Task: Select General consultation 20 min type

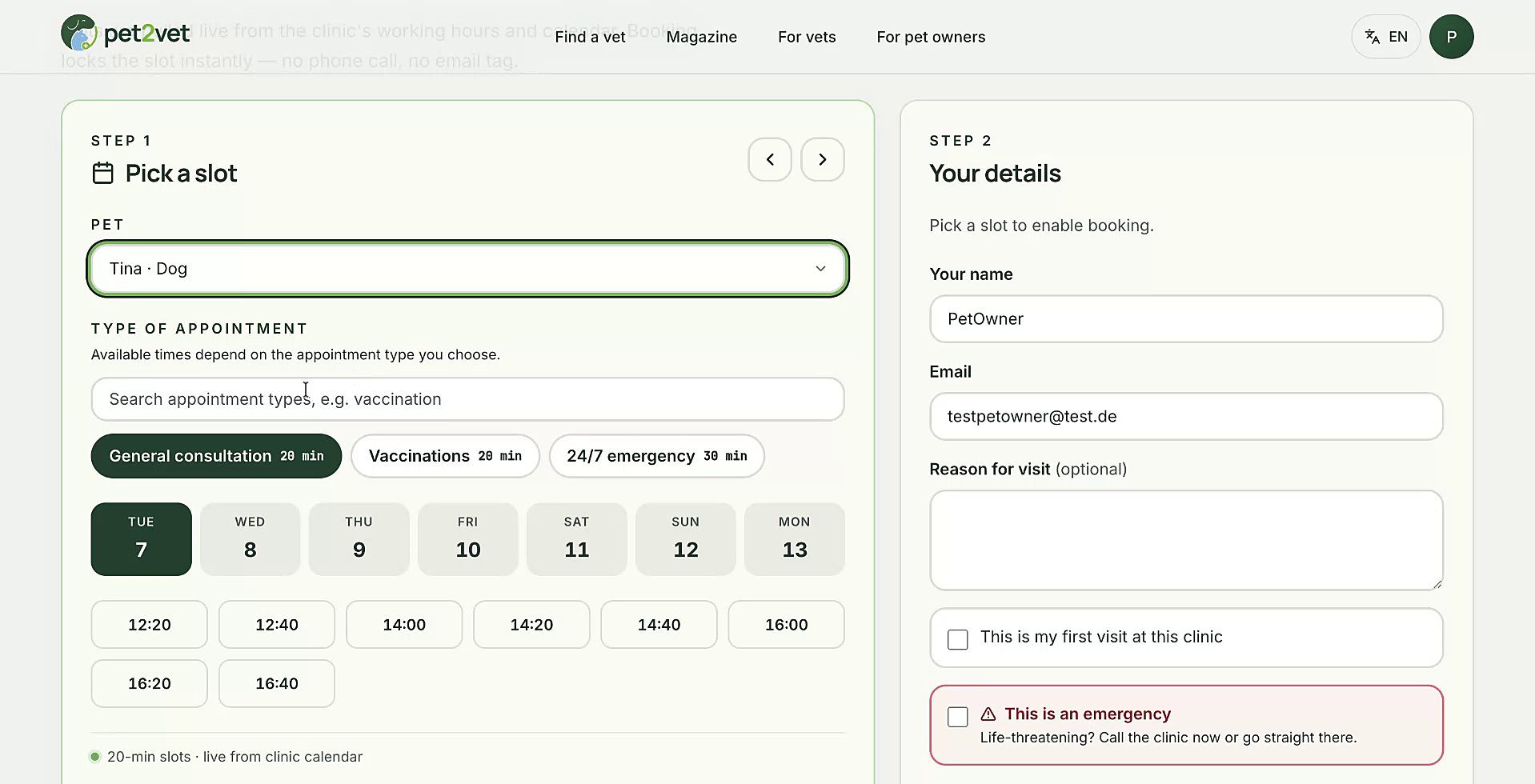Action: 216,456
